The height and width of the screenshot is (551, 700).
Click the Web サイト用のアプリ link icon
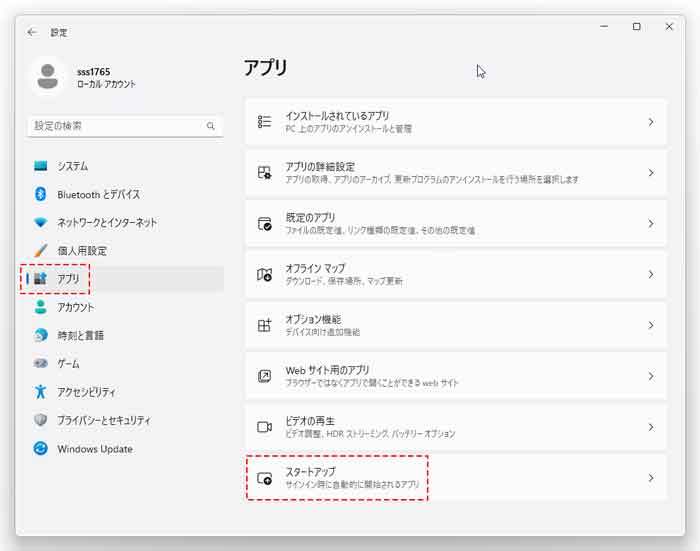pos(264,376)
